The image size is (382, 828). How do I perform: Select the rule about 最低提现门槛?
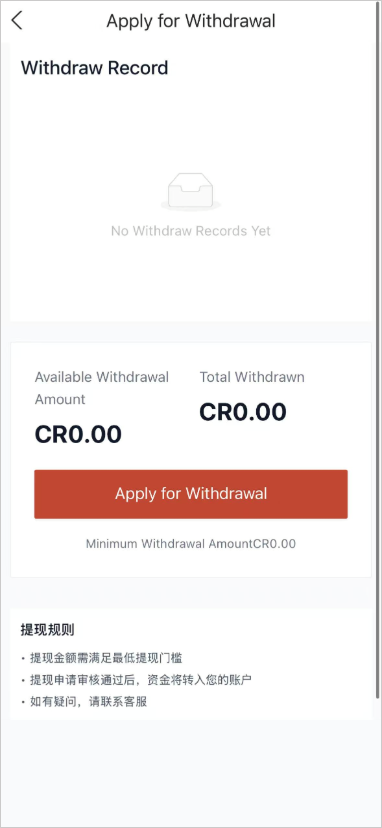tap(106, 658)
